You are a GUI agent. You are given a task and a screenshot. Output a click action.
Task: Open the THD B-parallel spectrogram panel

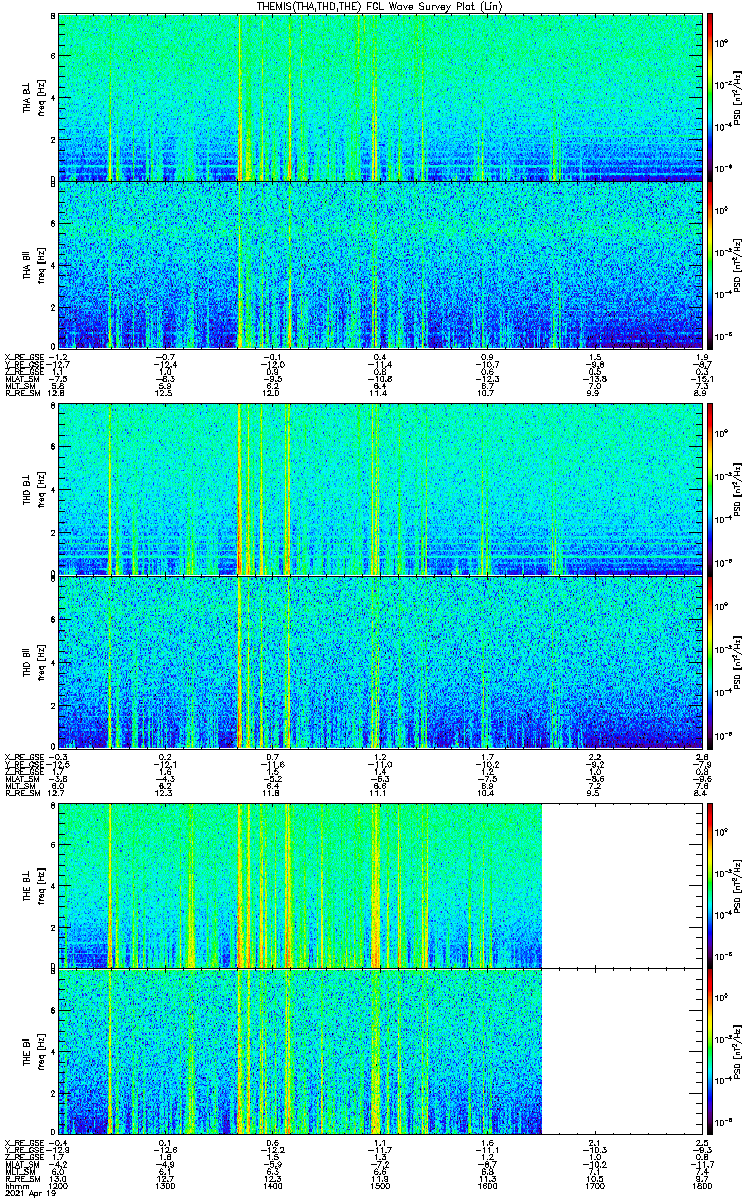coord(380,662)
